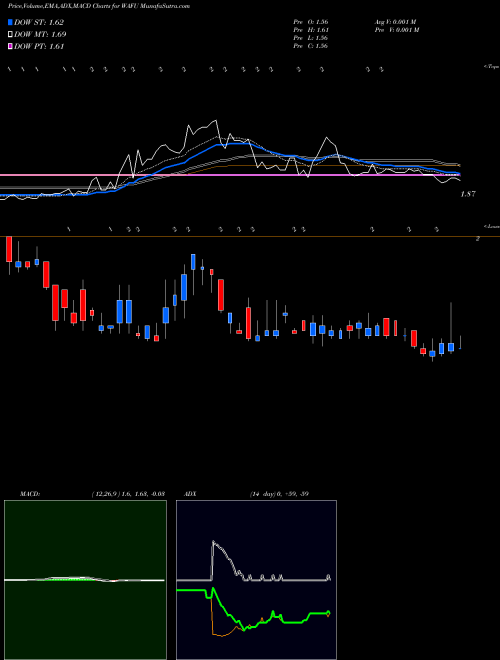Click the magenta DOW PT legend swatch
The height and width of the screenshot is (660, 500).
pyautogui.click(x=10, y=46)
